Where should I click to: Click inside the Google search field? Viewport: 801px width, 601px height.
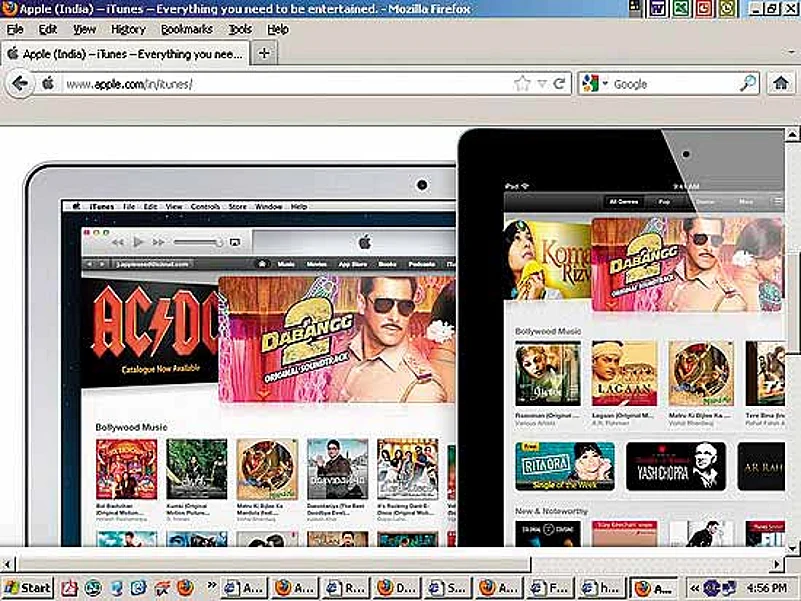(x=670, y=84)
